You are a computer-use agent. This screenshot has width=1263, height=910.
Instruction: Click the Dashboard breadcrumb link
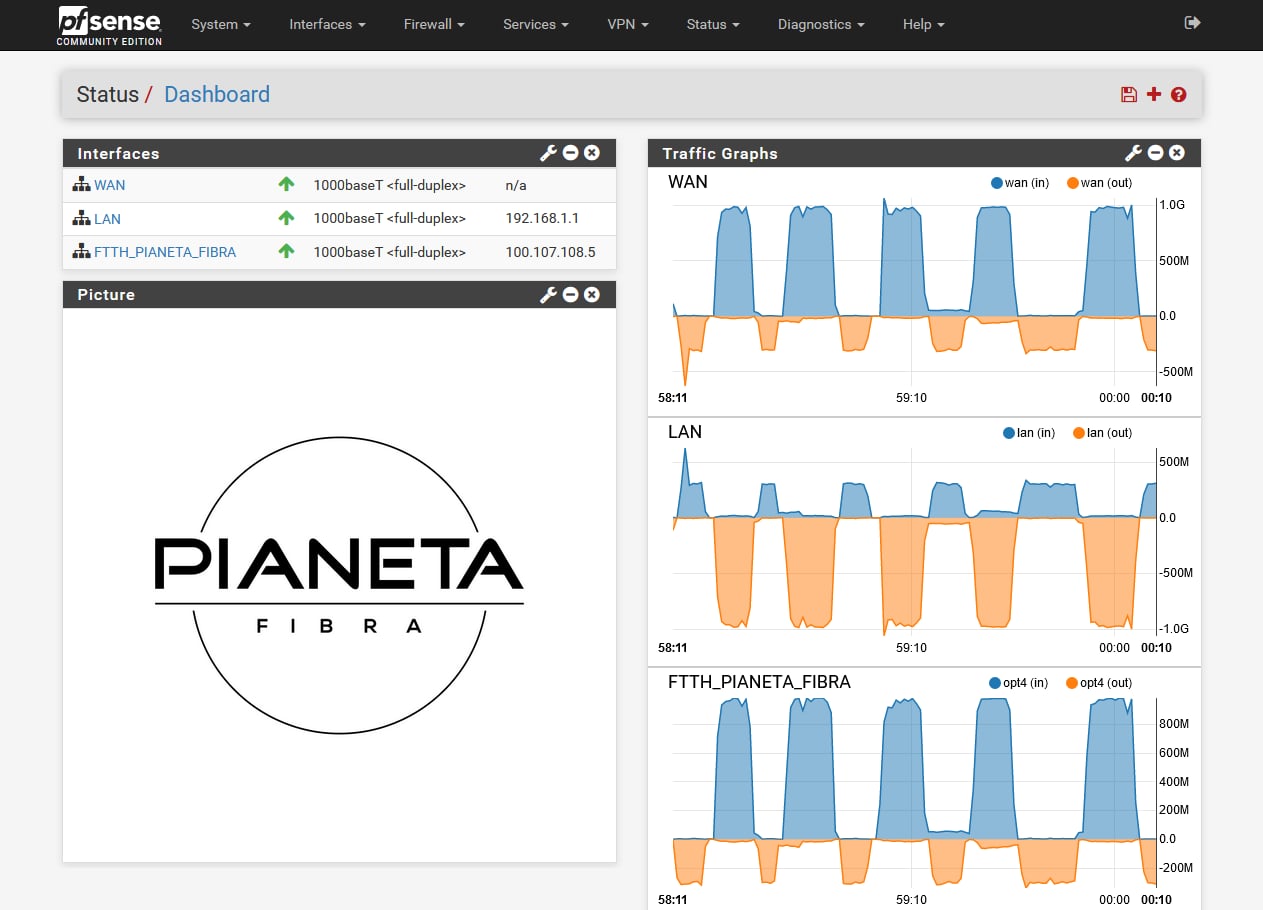(x=217, y=94)
